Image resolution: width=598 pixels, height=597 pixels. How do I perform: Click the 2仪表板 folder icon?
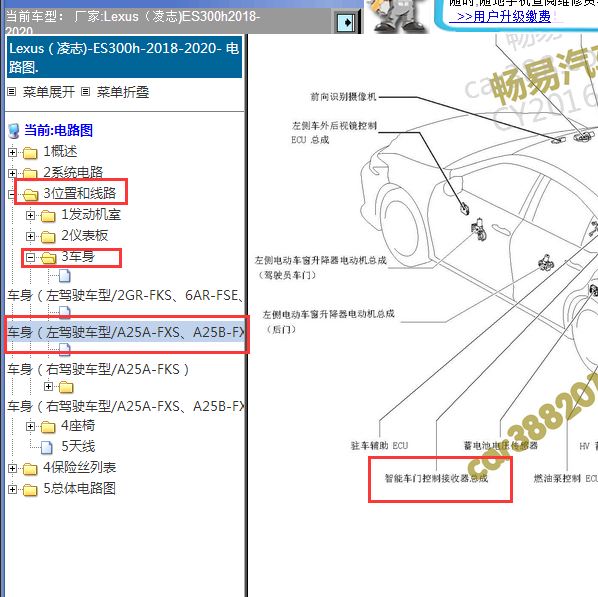pyautogui.click(x=48, y=237)
